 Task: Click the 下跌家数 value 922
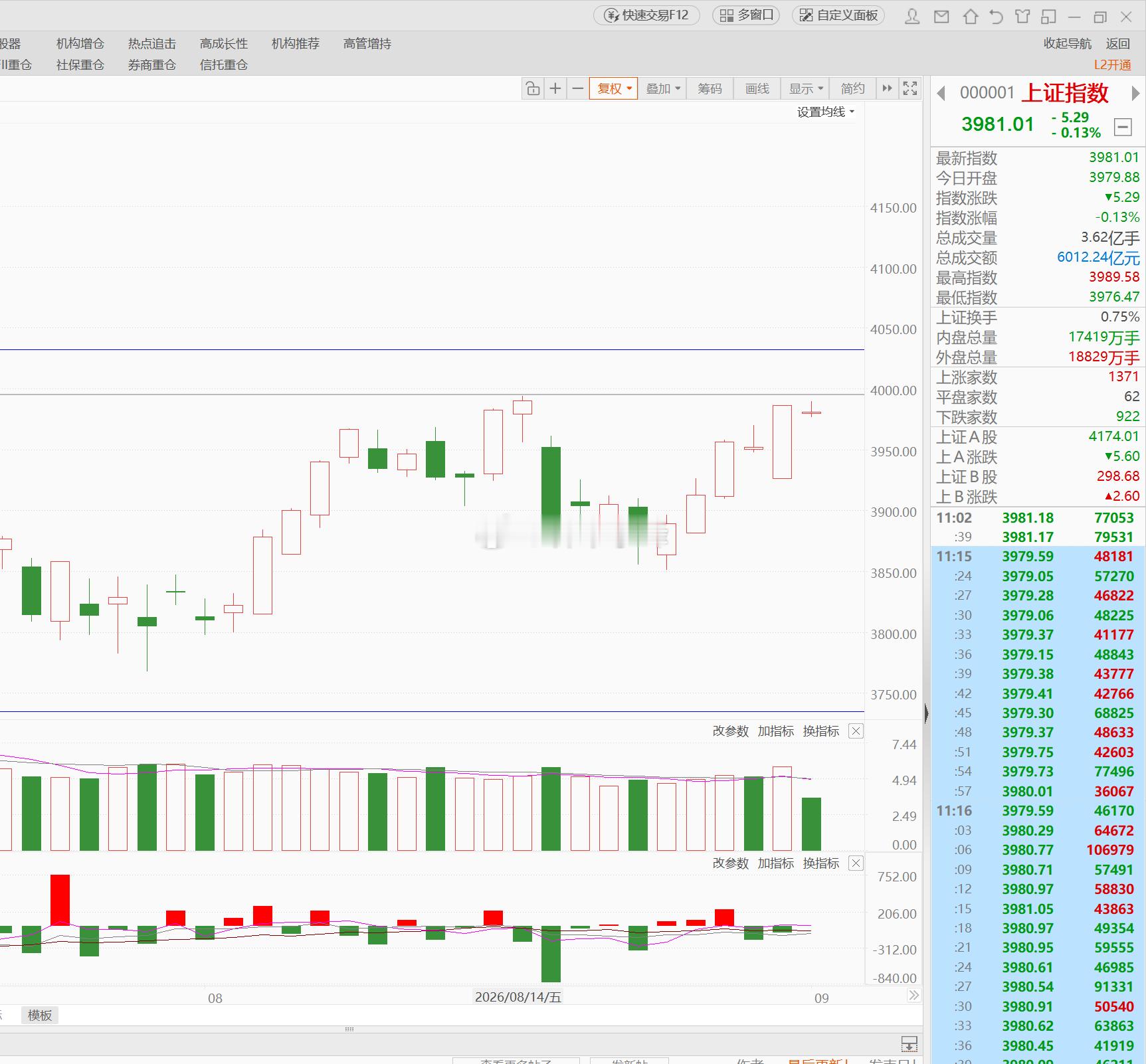[1128, 416]
